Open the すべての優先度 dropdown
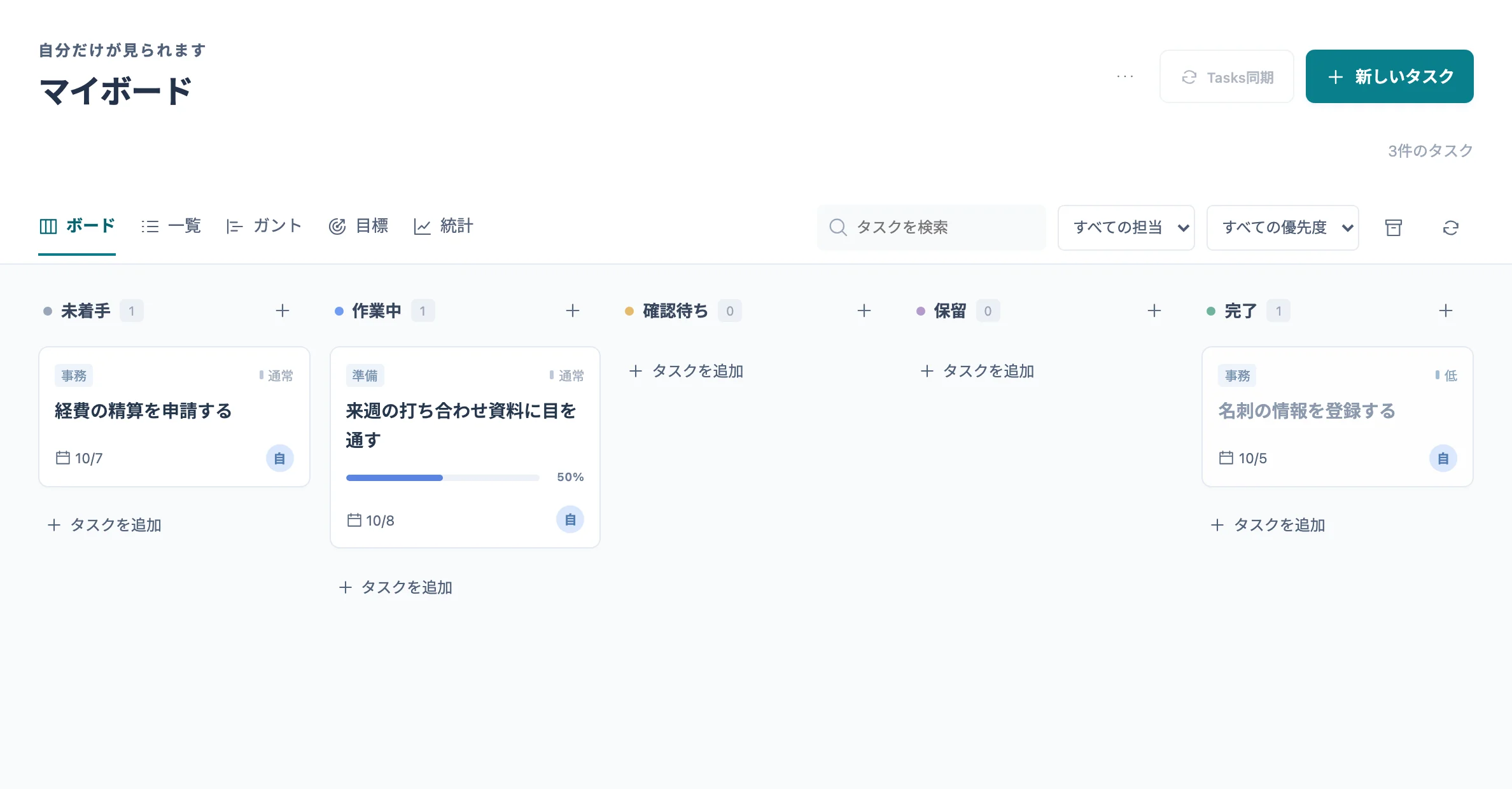Viewport: 1512px width, 789px height. 1283,228
